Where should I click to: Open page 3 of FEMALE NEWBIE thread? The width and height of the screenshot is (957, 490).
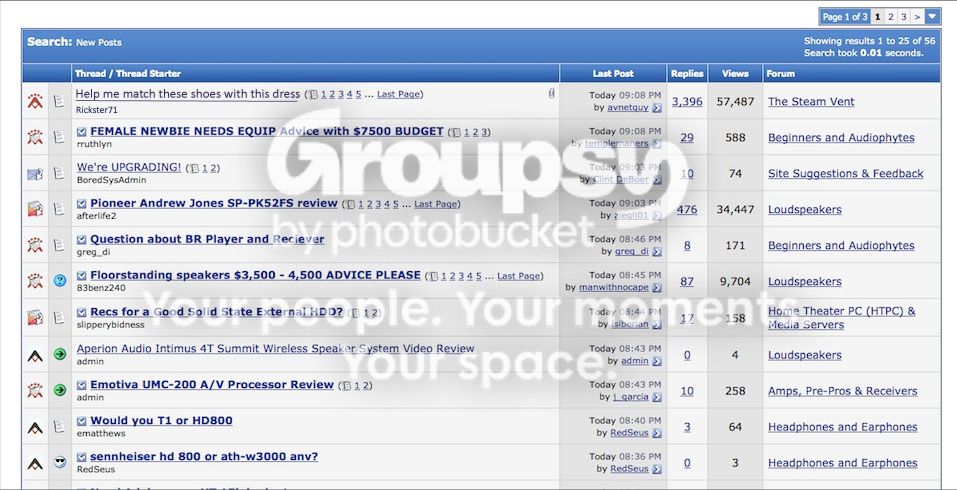coord(484,132)
